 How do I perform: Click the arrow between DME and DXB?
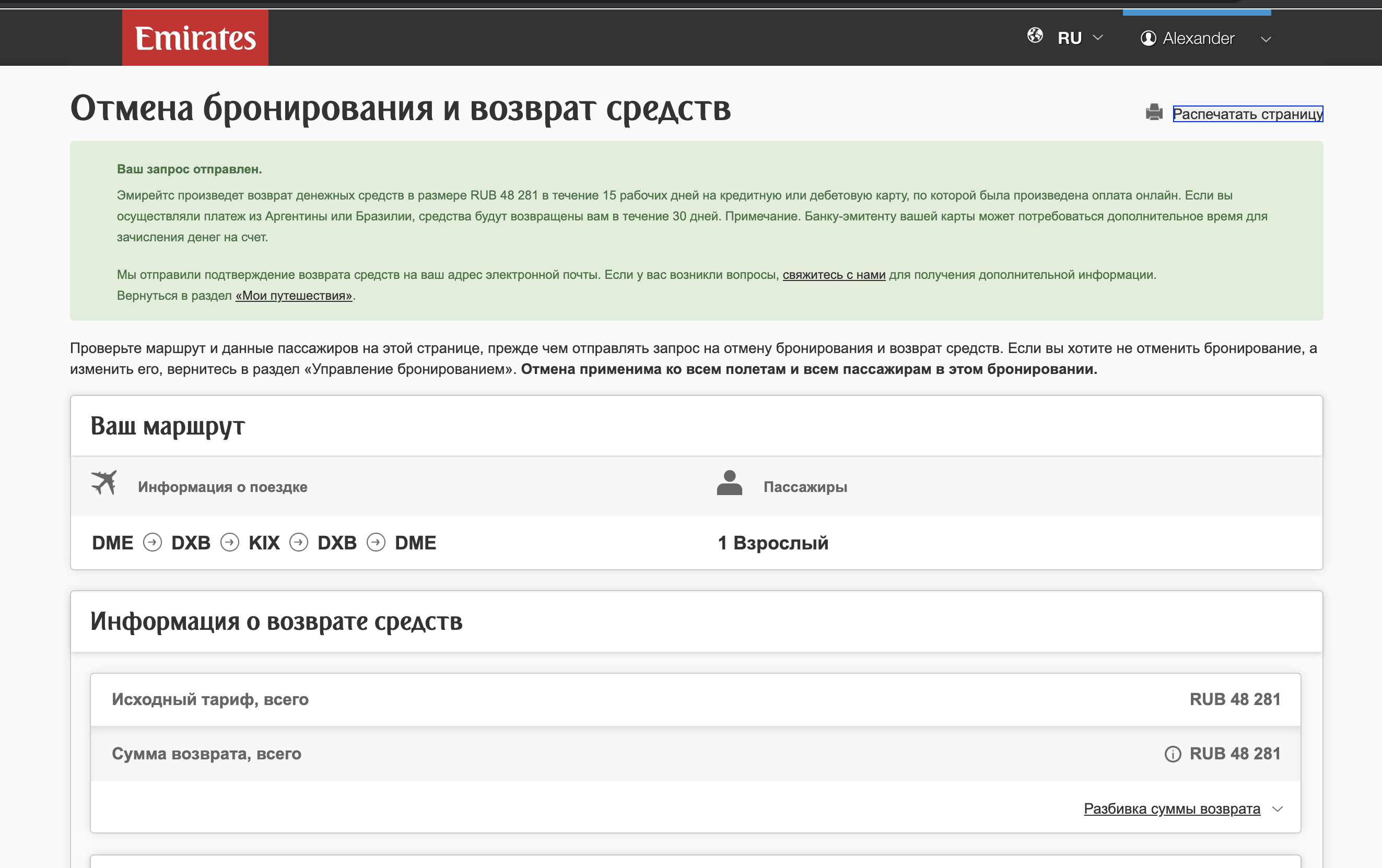click(x=152, y=542)
